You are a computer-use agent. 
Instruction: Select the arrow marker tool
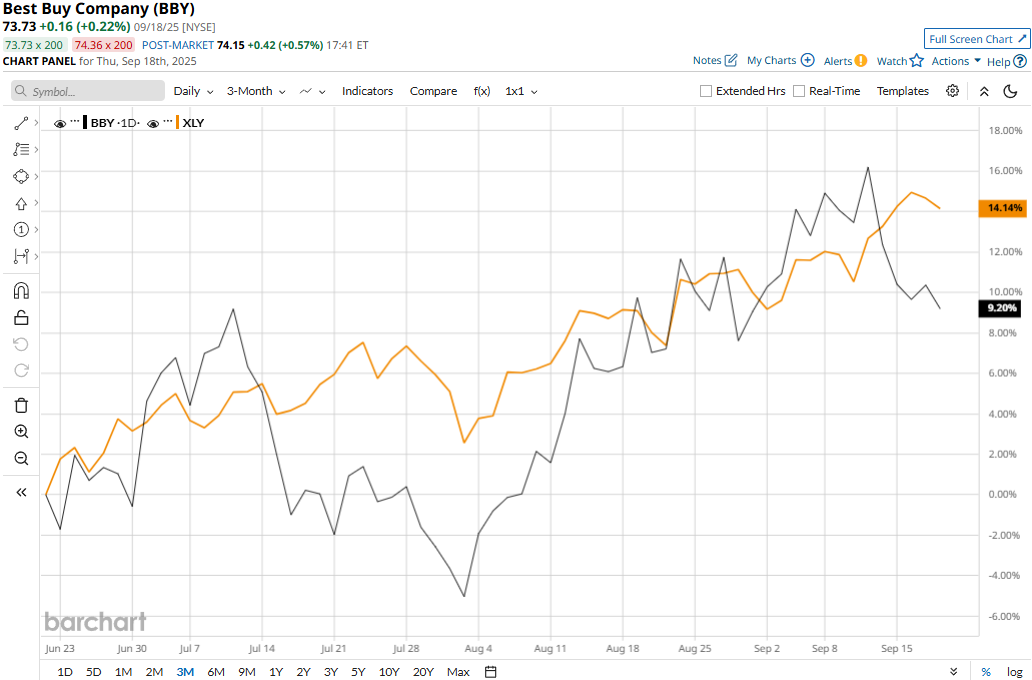tap(21, 203)
